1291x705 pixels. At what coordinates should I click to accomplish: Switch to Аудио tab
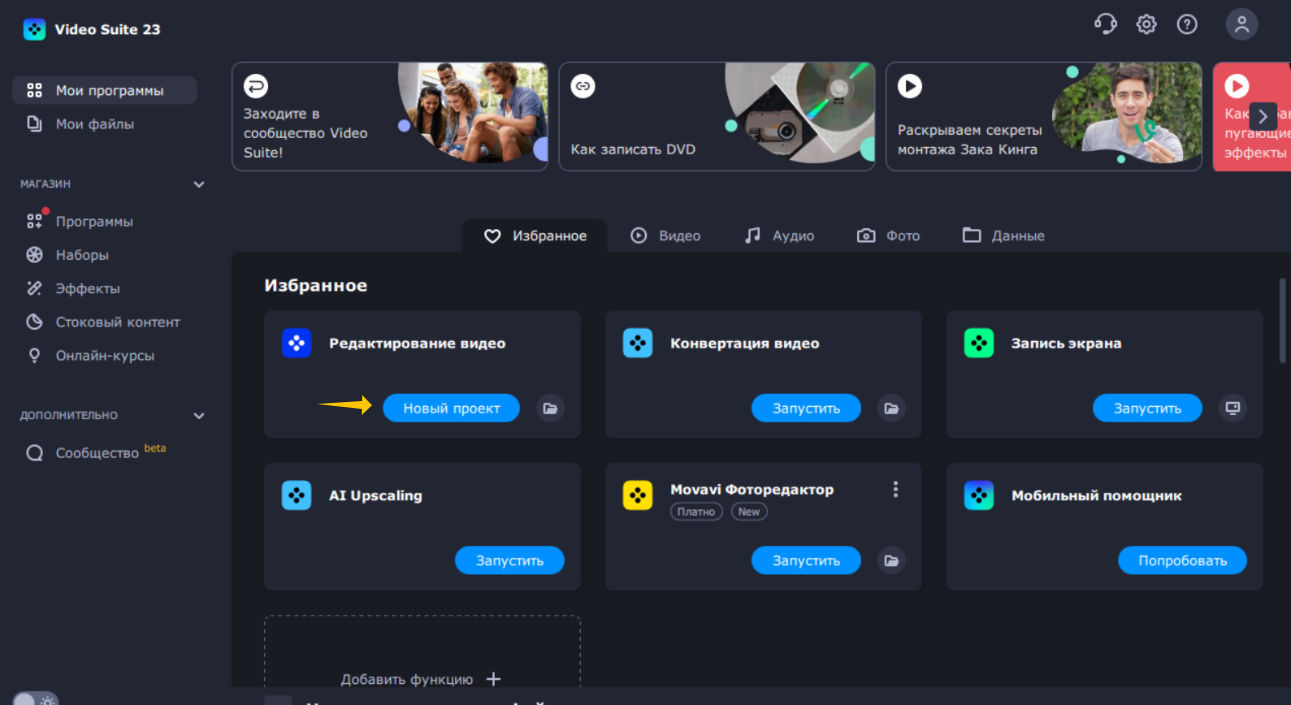tap(779, 236)
